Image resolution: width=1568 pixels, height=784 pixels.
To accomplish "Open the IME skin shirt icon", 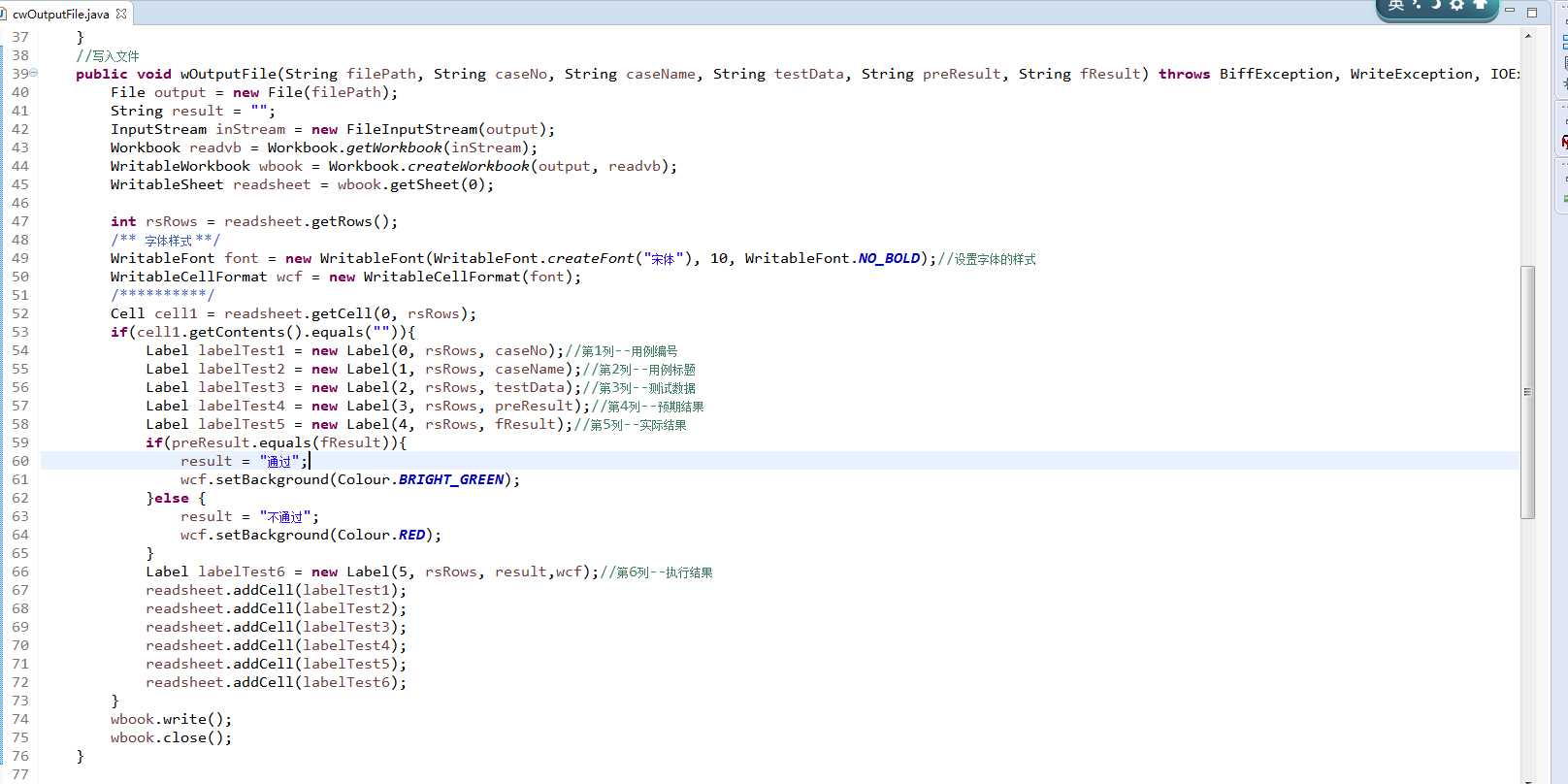I will [x=1480, y=6].
